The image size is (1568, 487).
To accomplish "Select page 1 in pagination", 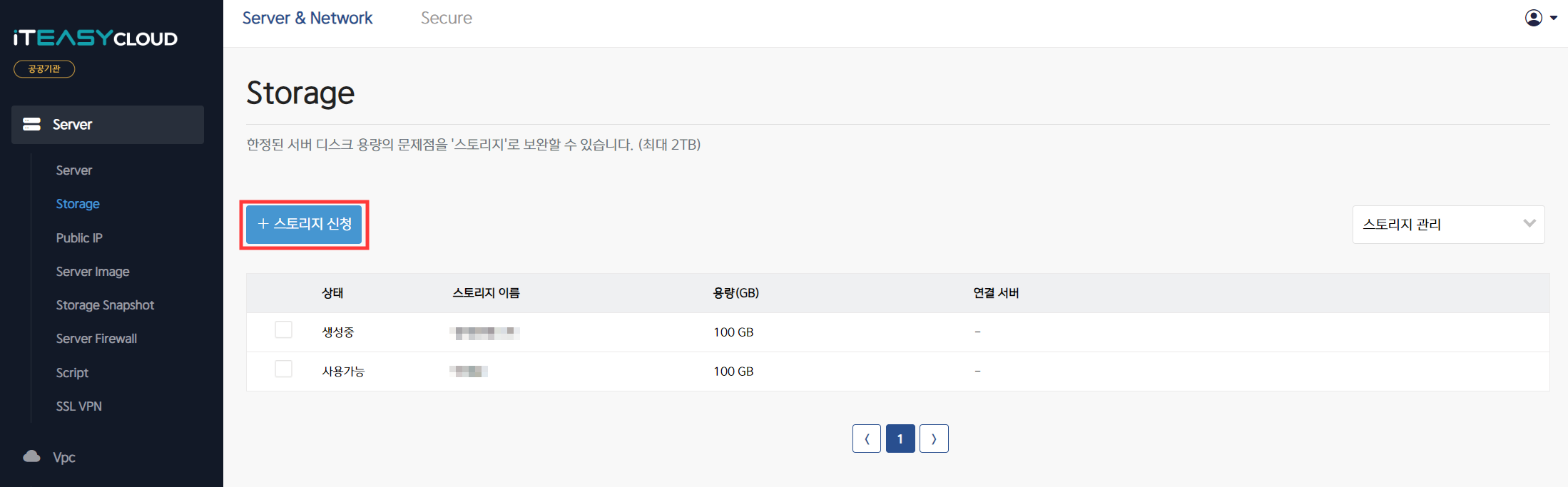I will pyautogui.click(x=900, y=439).
